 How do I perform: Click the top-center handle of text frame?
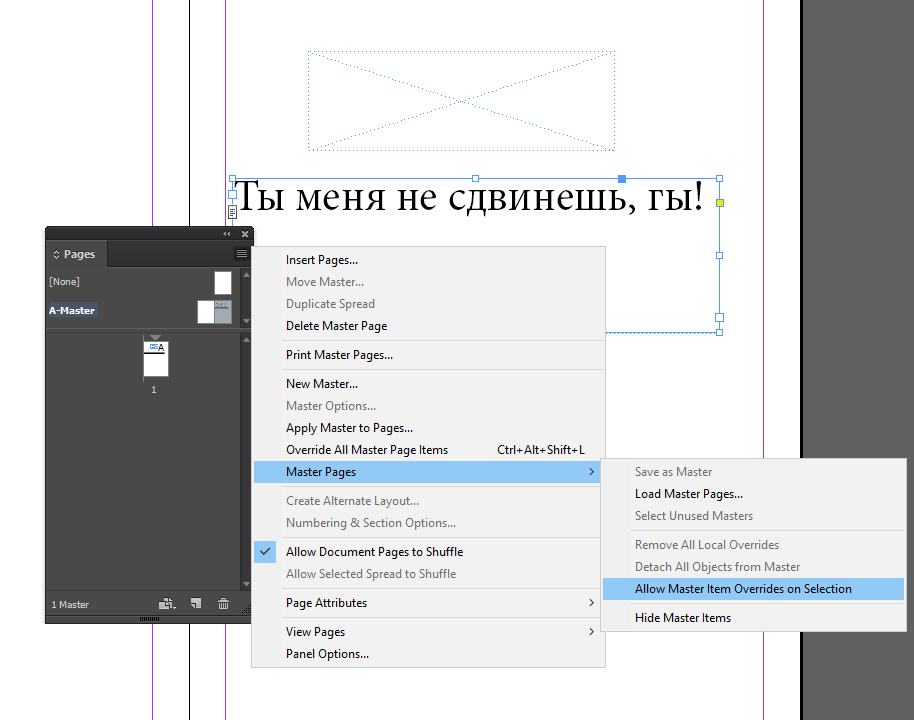pos(476,178)
